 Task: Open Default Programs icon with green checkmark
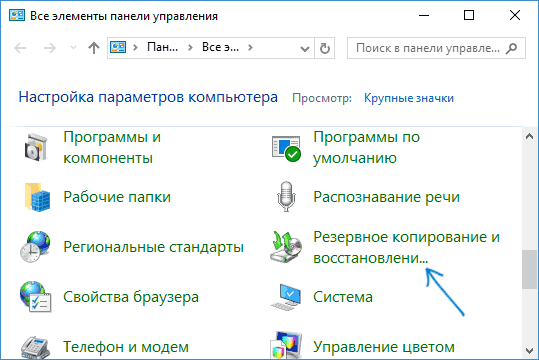286,148
